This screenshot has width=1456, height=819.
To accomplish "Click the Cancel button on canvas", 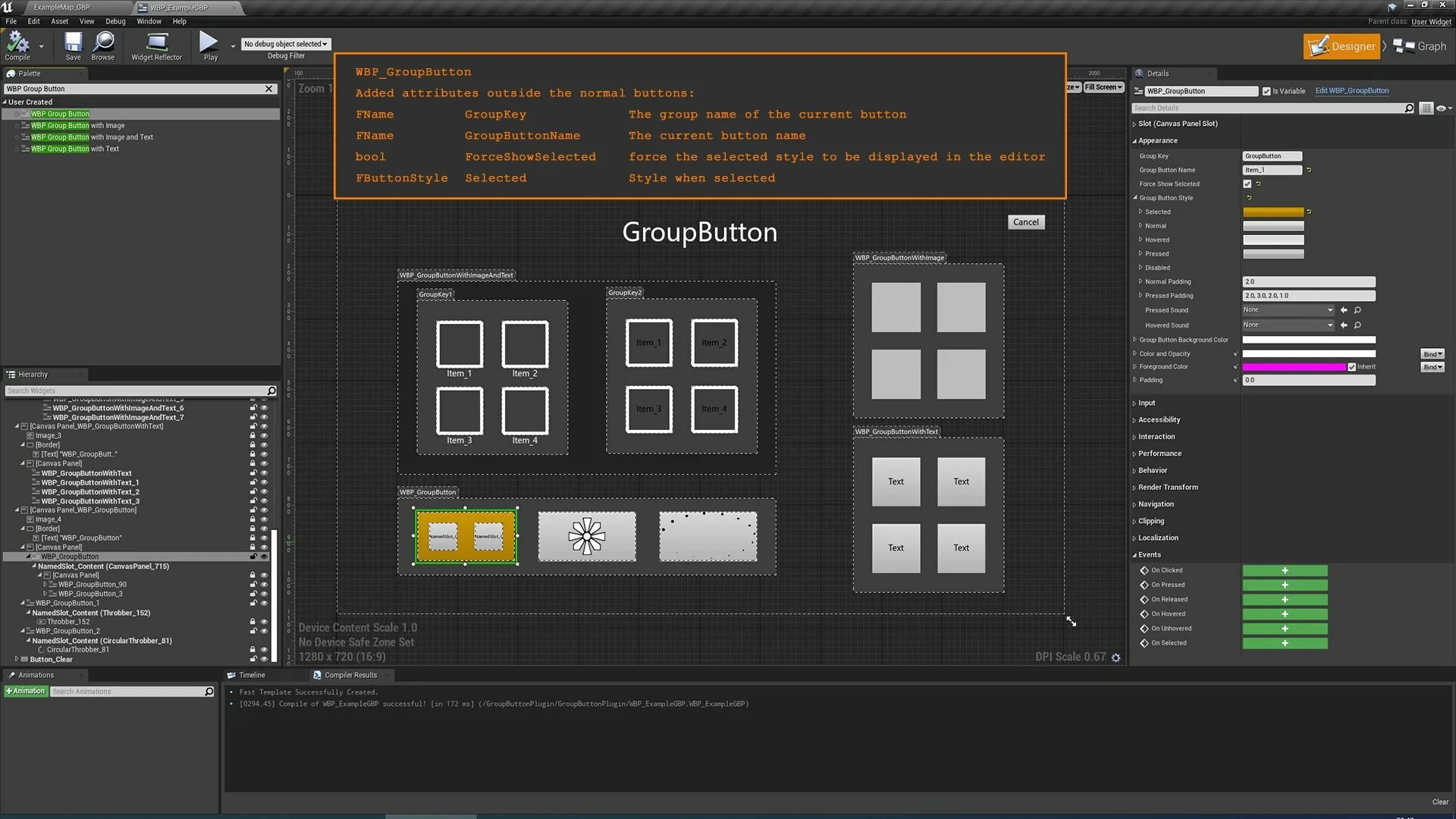I will pos(1025,222).
